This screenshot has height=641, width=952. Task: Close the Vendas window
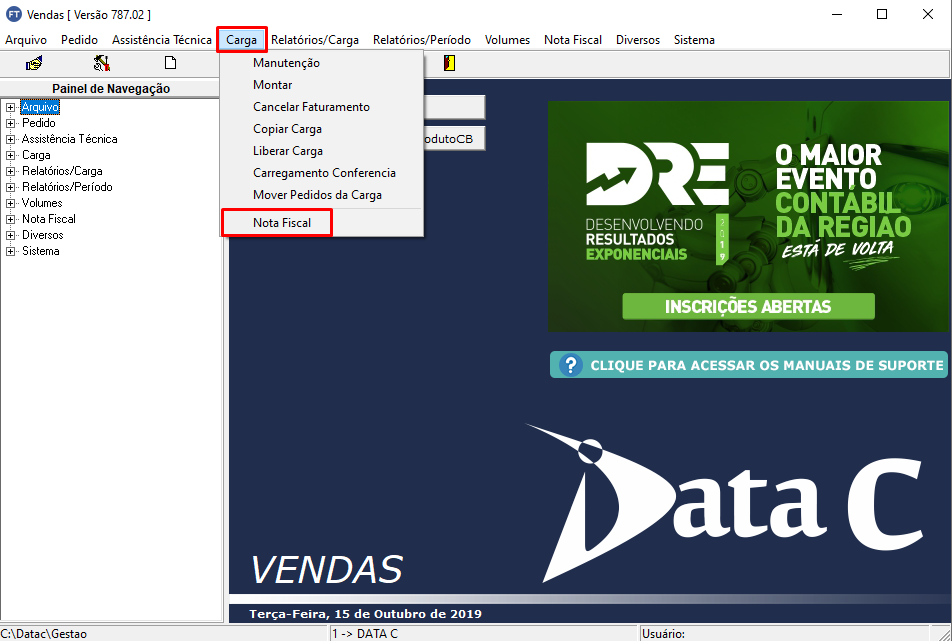928,14
